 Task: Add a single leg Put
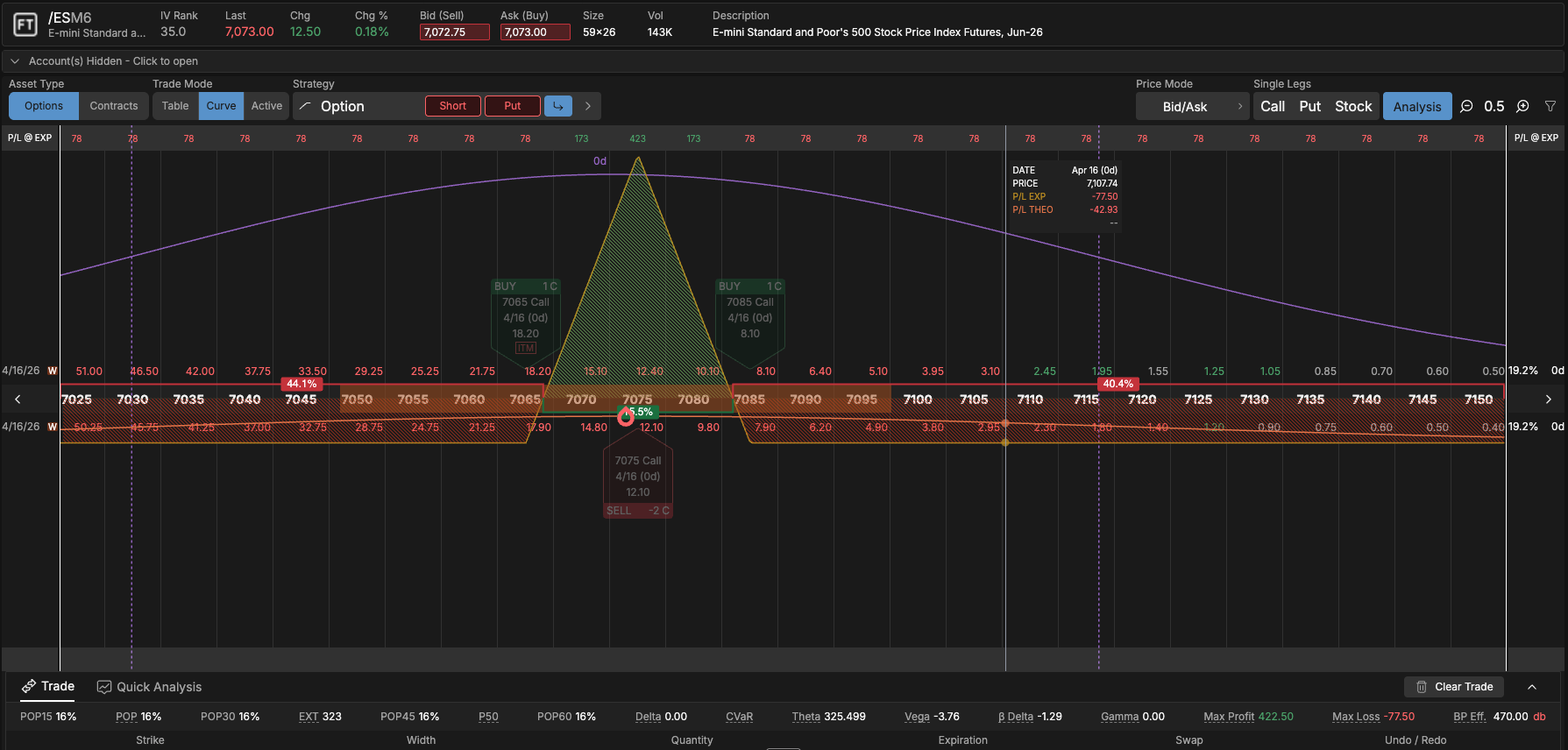(x=1309, y=106)
